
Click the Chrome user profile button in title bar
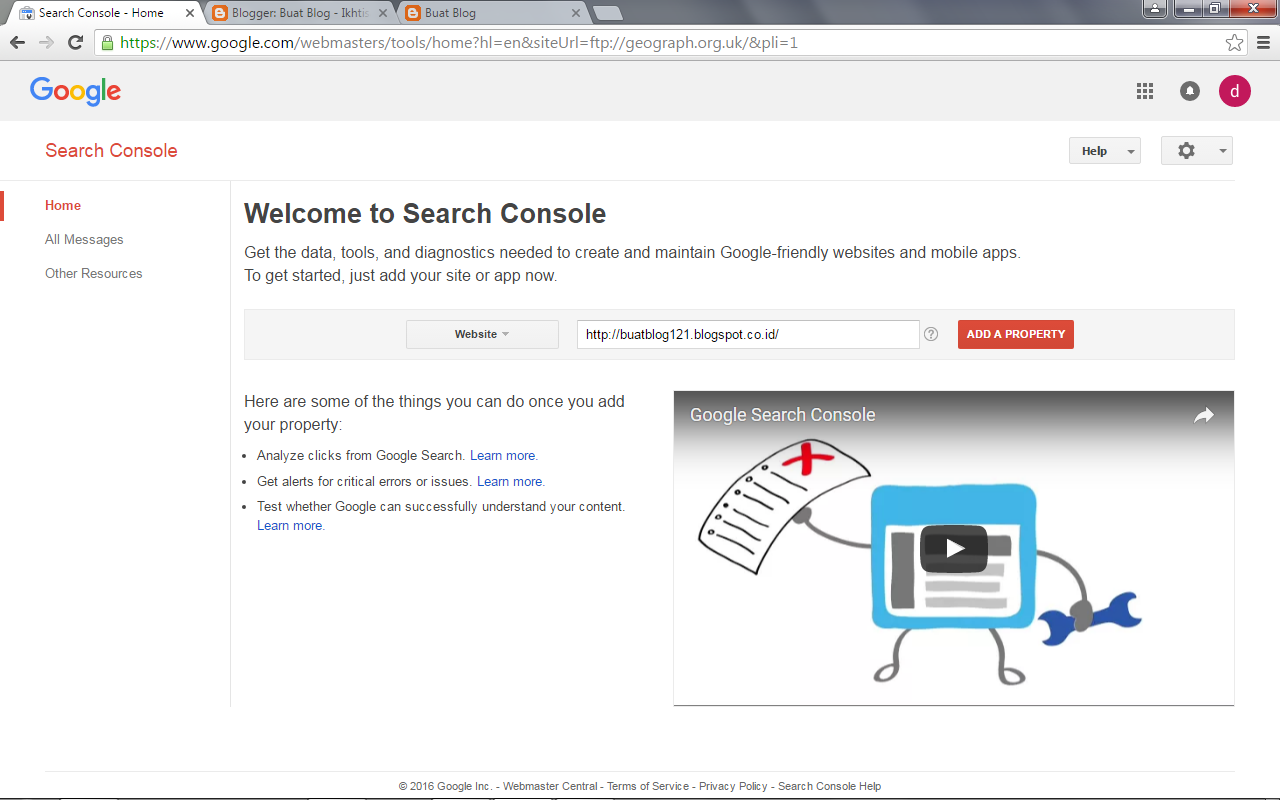tap(1155, 8)
